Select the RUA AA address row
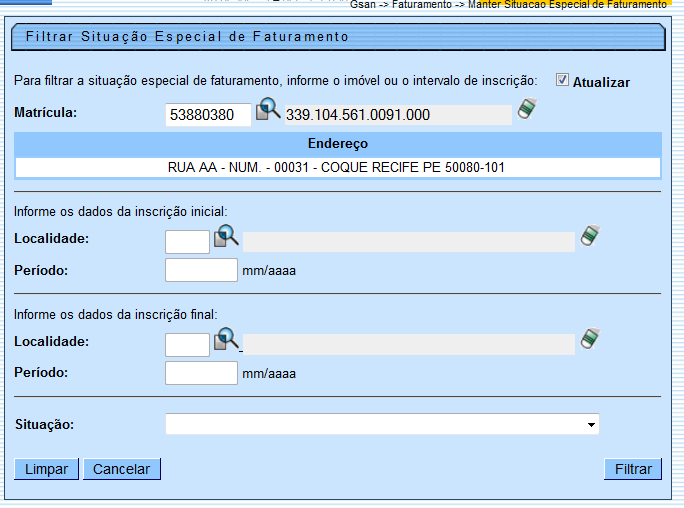This screenshot has width=684, height=508. (336, 167)
